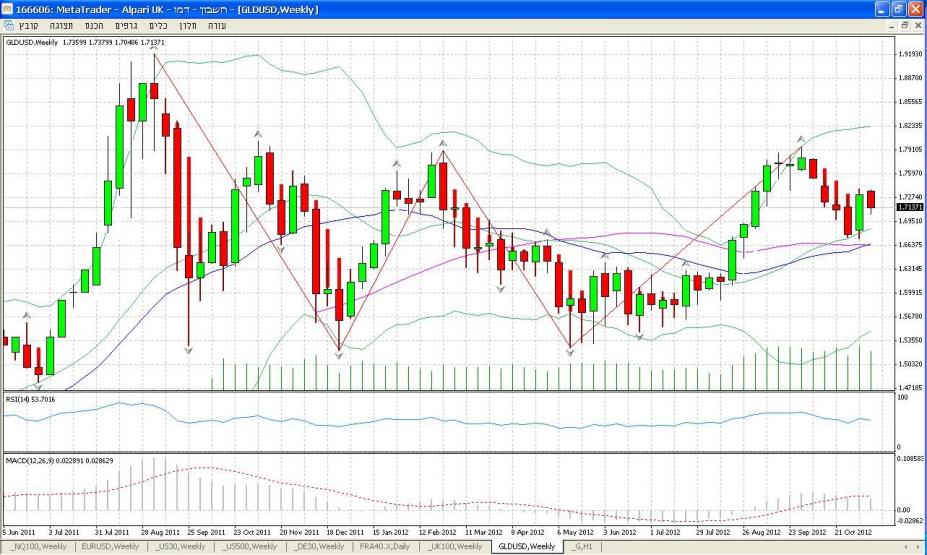Viewport: 927px width, 555px height.
Task: Open the כלים (Tools) menu
Action: 159,23
